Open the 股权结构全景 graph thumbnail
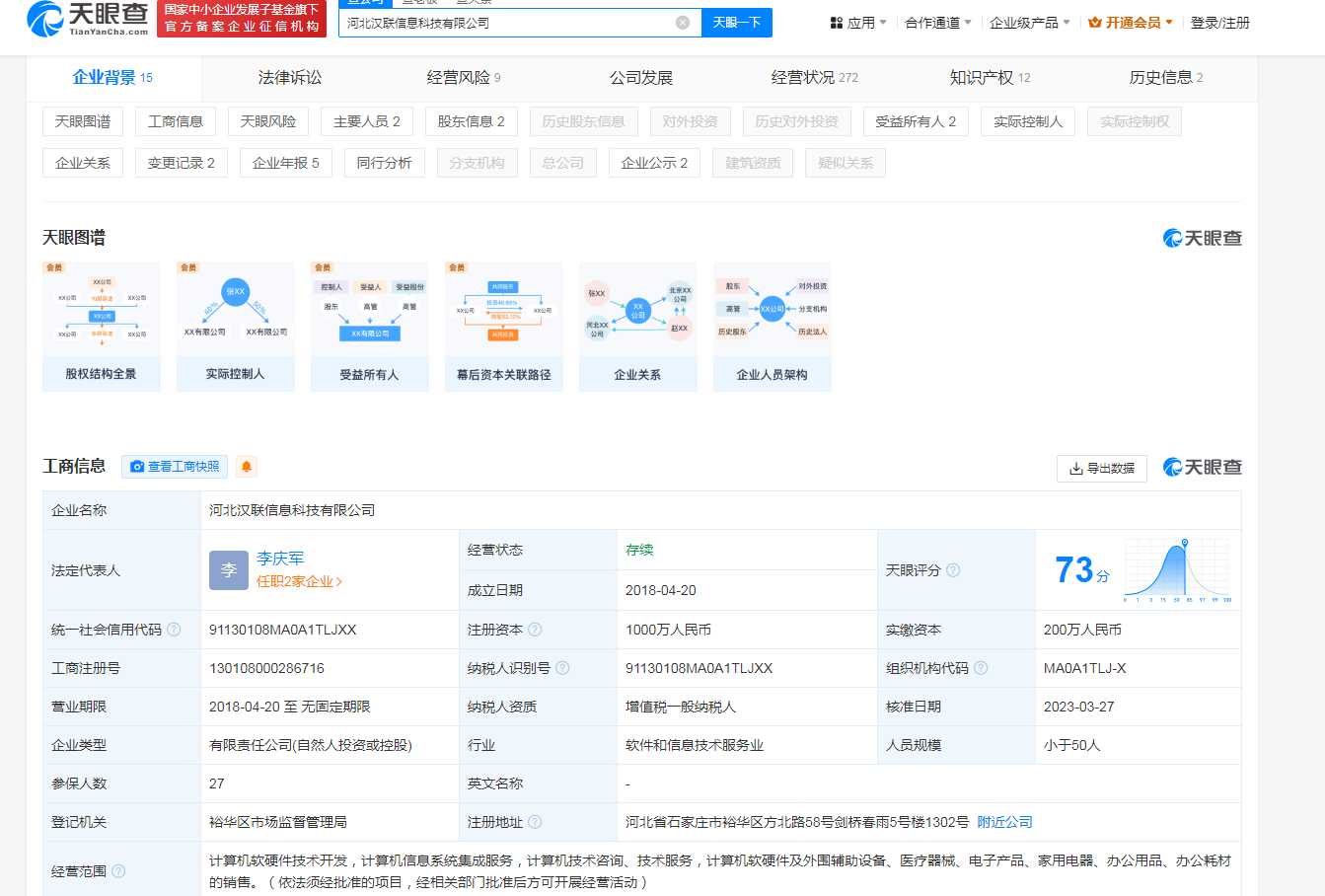The image size is (1325, 896). [x=102, y=327]
